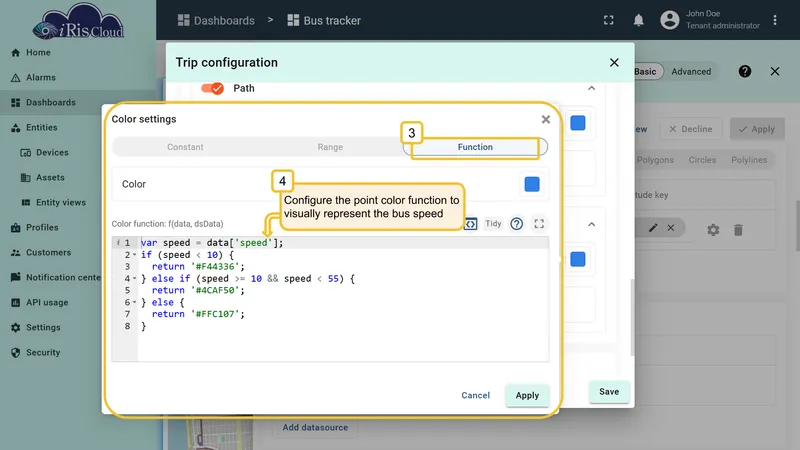Click the pencil edit icon
Image resolution: width=800 pixels, height=450 pixels.
point(653,228)
